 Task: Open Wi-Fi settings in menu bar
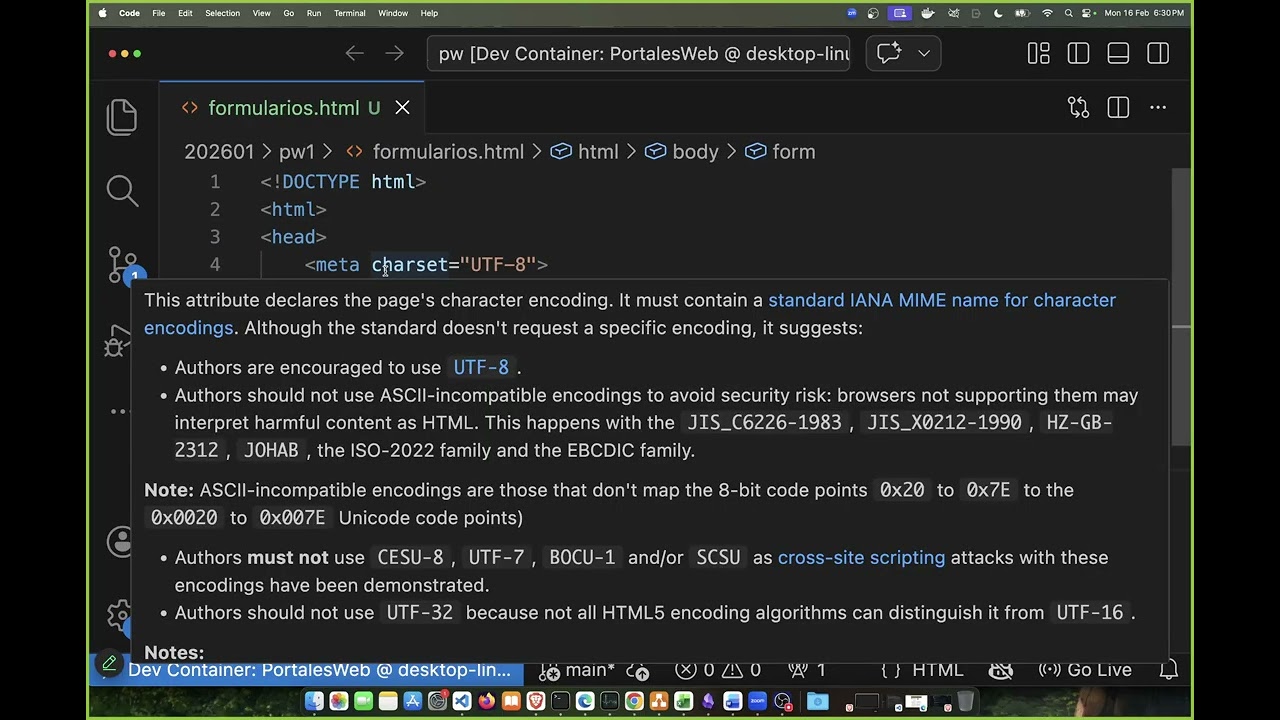pos(1047,13)
